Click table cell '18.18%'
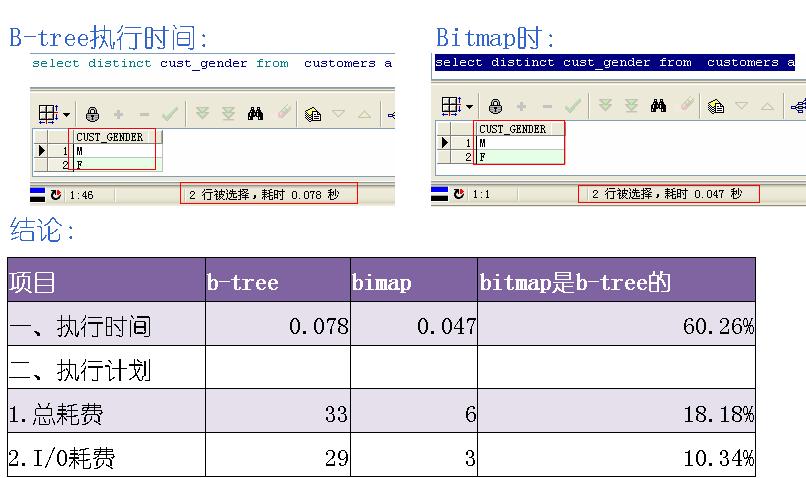Viewport: 806px width, 478px height. [x=719, y=414]
